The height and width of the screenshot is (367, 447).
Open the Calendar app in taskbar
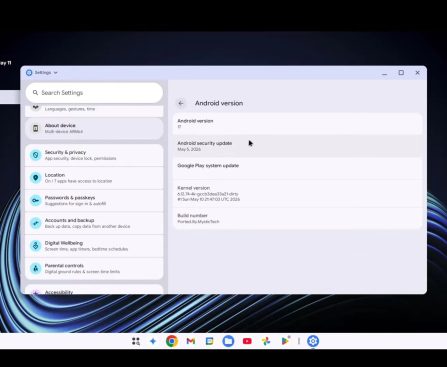click(x=209, y=341)
